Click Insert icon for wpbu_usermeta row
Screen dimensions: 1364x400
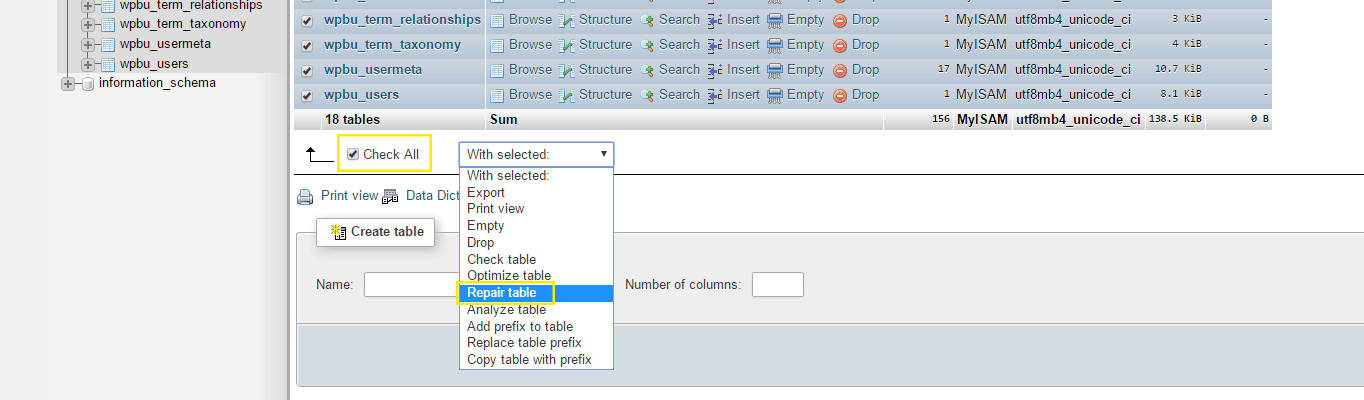tap(715, 70)
